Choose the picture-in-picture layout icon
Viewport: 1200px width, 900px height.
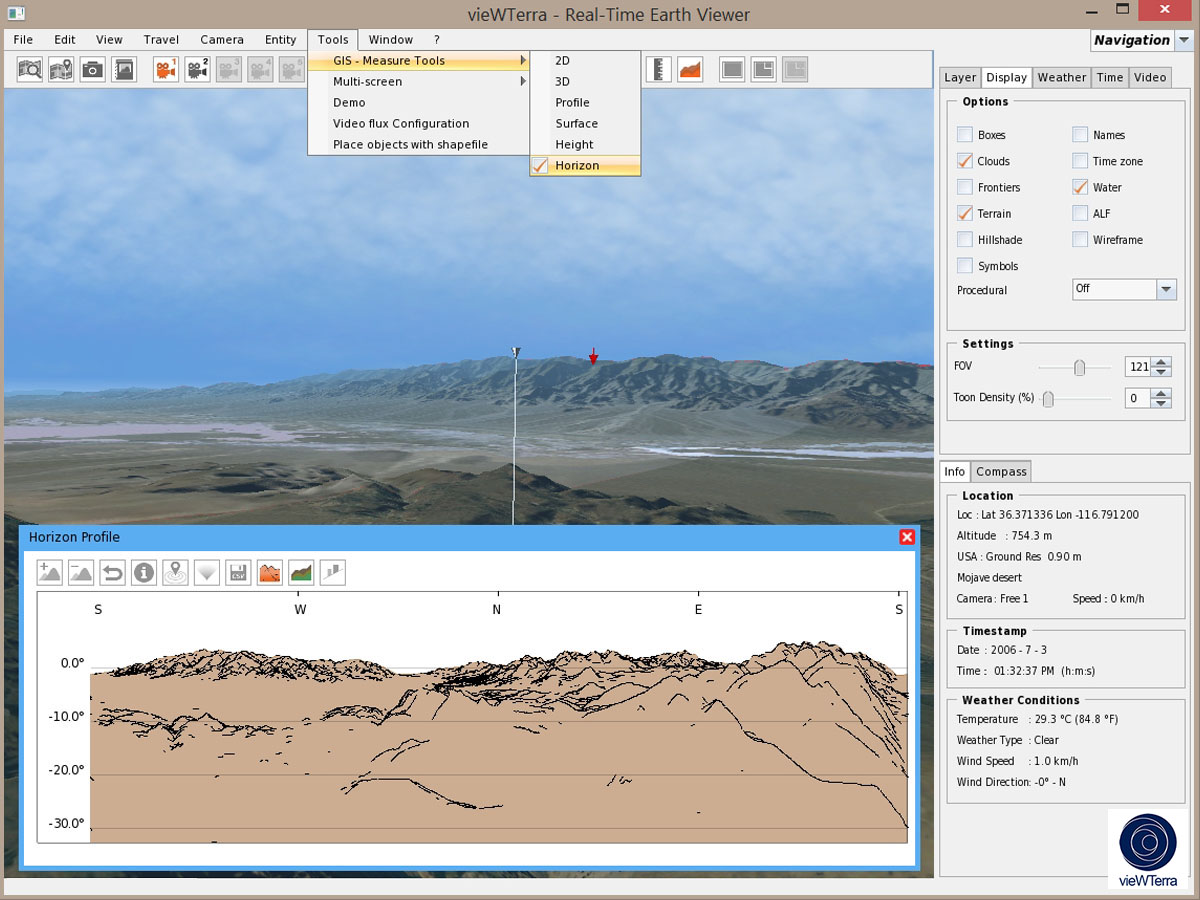pos(763,69)
